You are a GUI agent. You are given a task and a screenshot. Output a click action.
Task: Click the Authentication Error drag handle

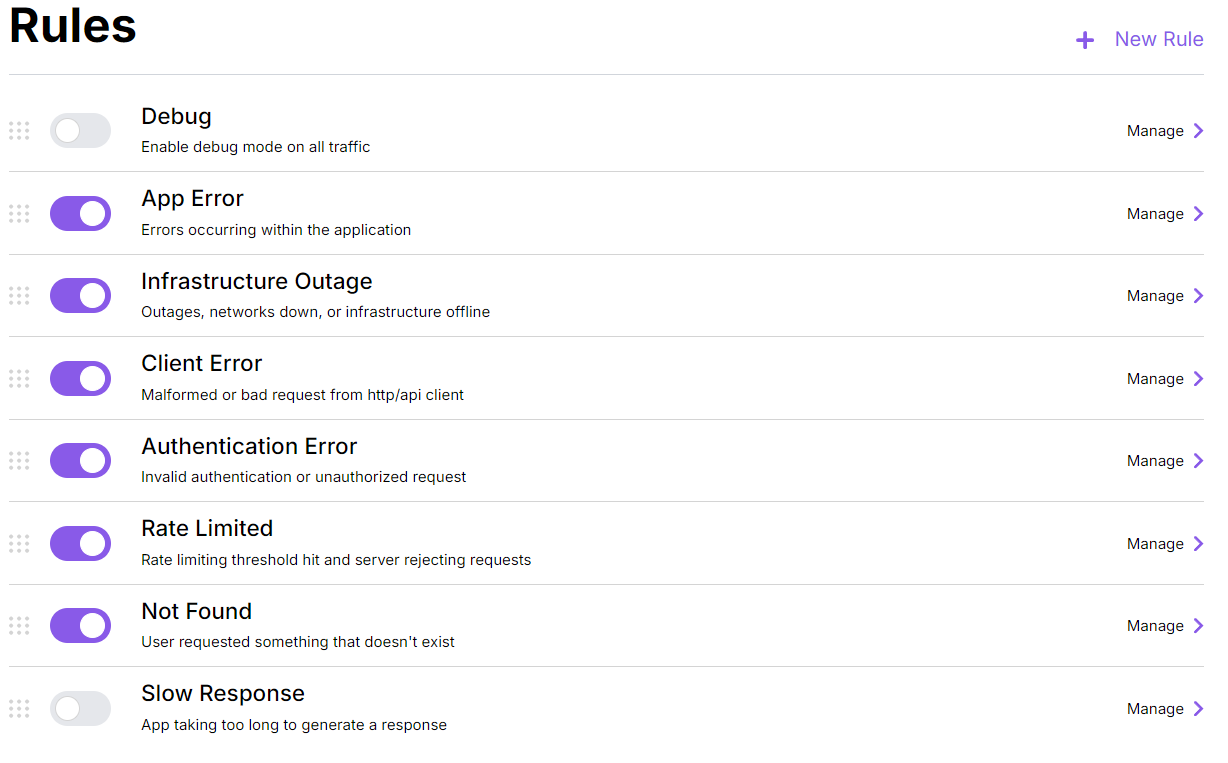coord(19,461)
